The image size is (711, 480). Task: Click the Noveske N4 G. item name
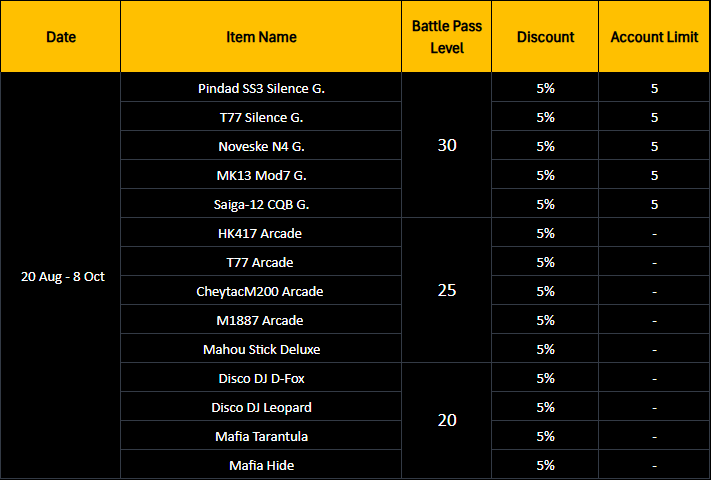click(261, 146)
